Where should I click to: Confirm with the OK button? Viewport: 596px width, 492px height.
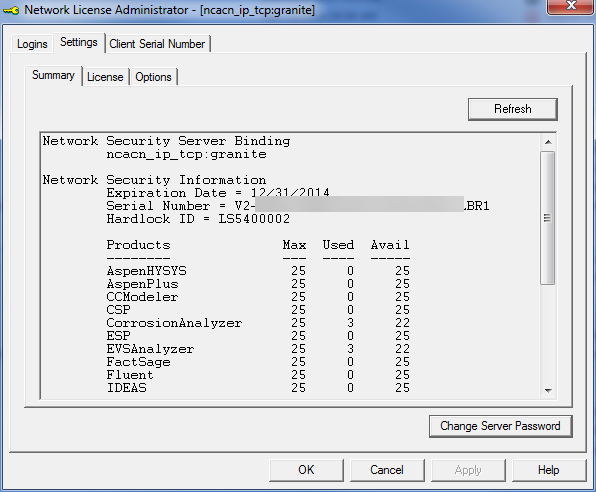click(306, 470)
